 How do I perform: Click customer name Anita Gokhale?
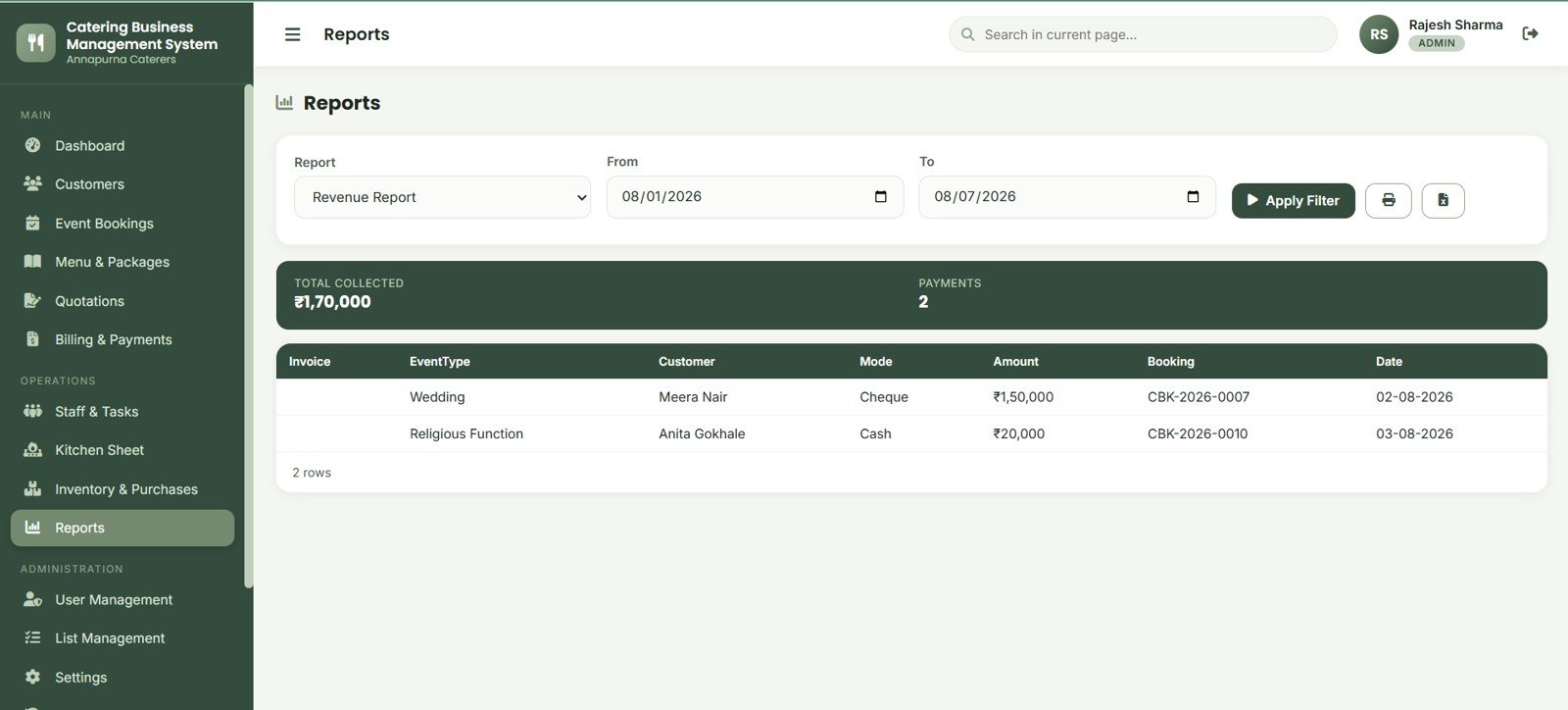(x=702, y=433)
